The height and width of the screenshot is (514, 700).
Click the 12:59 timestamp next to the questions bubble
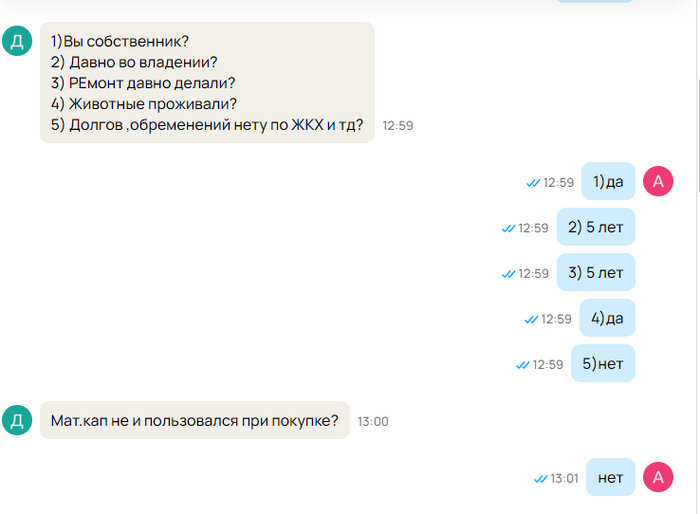coord(398,125)
